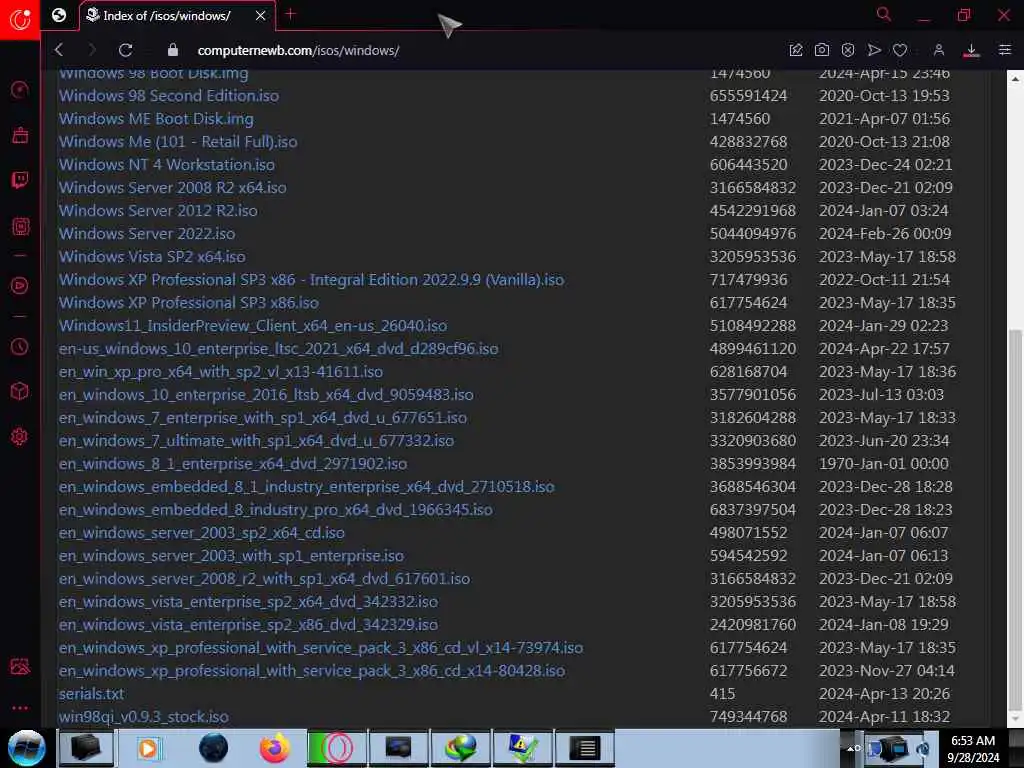Click the tab search magnifier icon

coord(884,14)
